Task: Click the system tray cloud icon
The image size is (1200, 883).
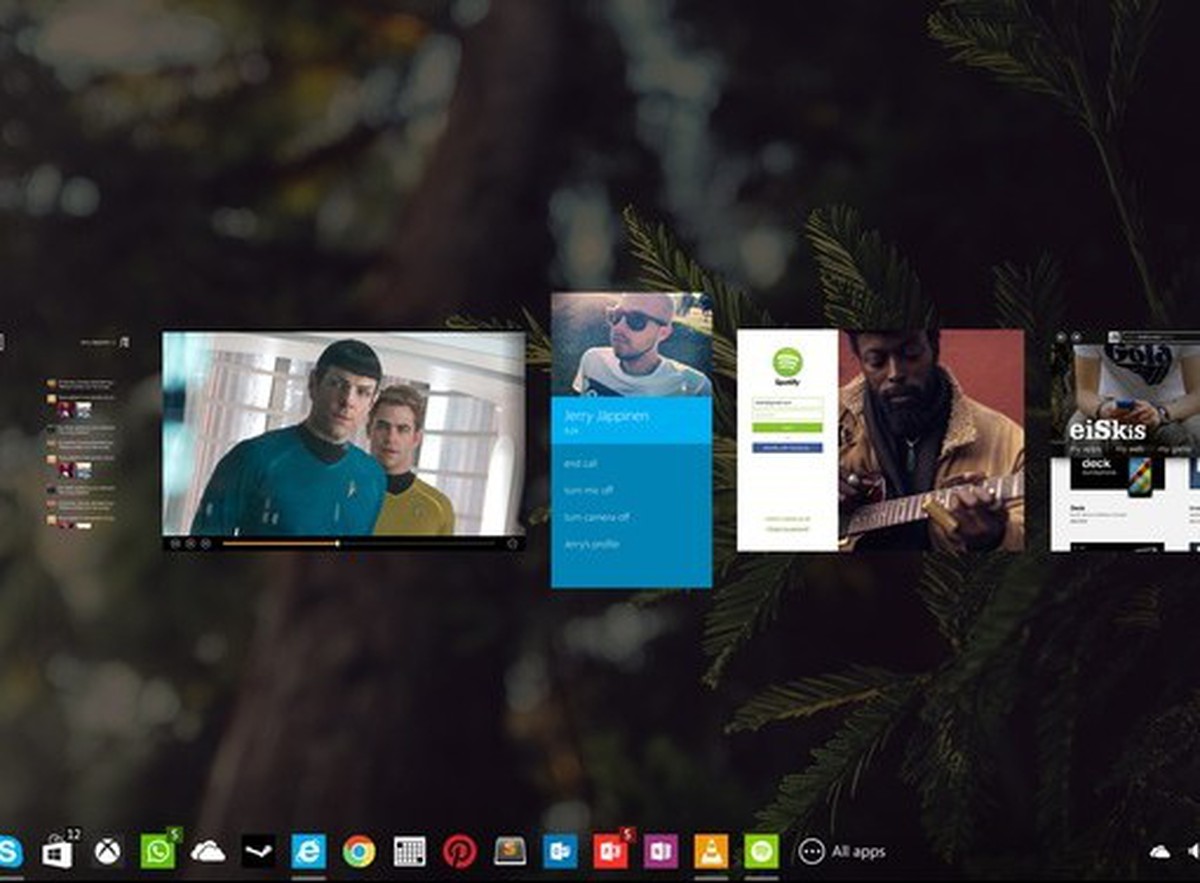Action: point(1160,852)
